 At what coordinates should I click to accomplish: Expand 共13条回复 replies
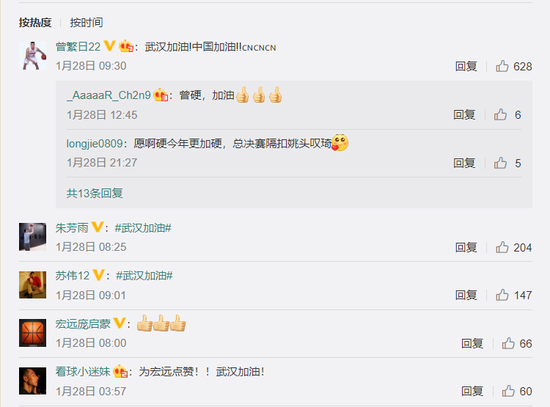[x=95, y=193]
